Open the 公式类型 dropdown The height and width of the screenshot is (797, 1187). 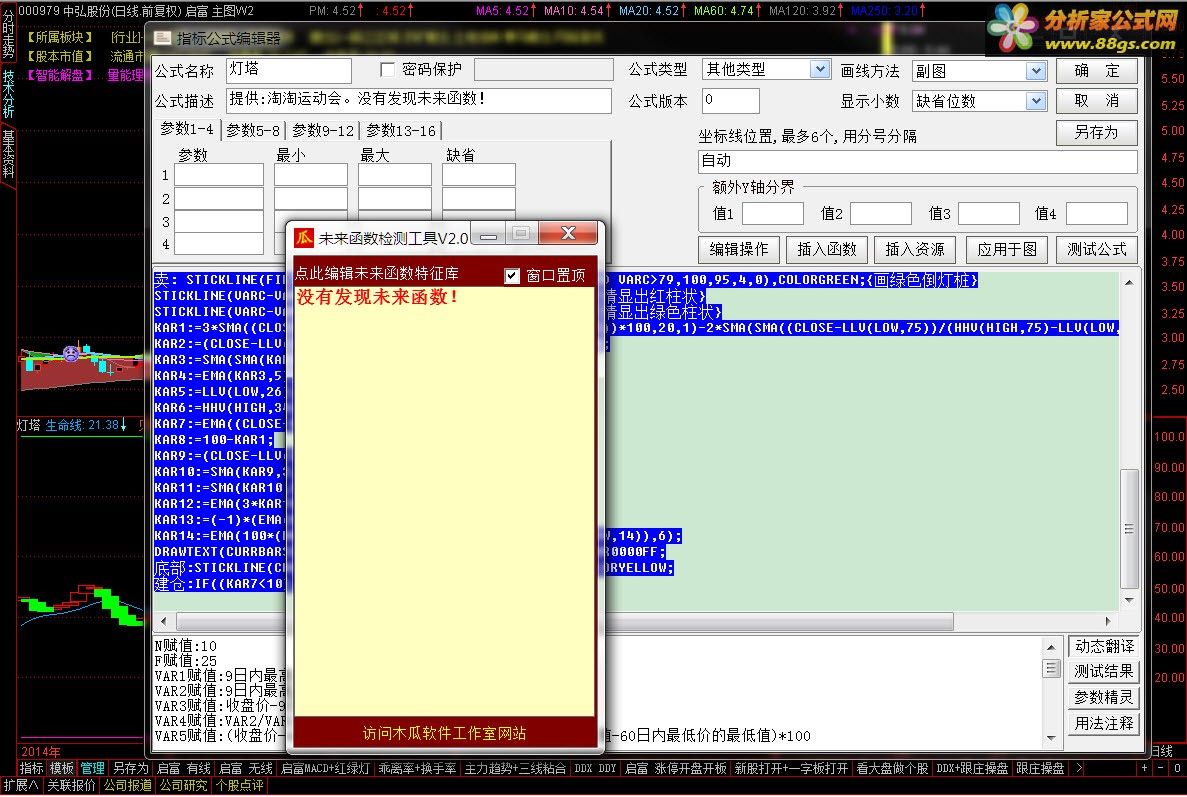point(819,70)
